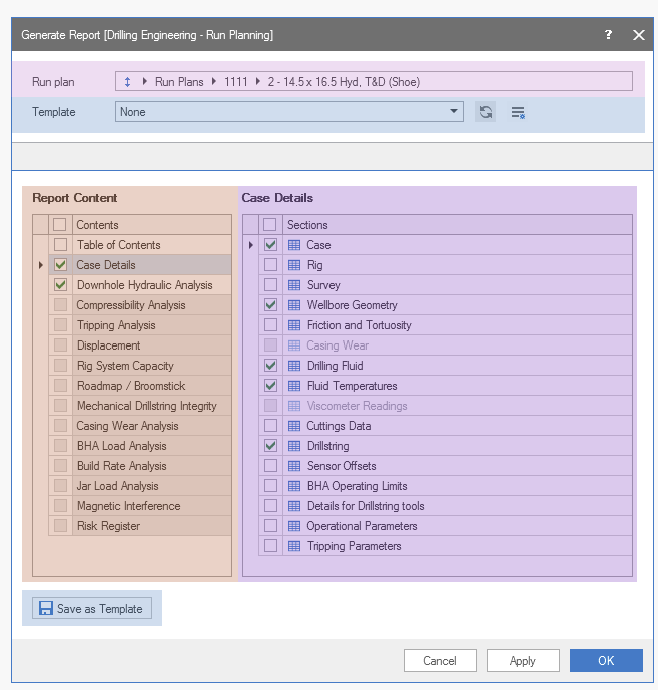Select the Build Rate Analysis row
Screen dimensions: 658x690
pyautogui.click(x=140, y=466)
